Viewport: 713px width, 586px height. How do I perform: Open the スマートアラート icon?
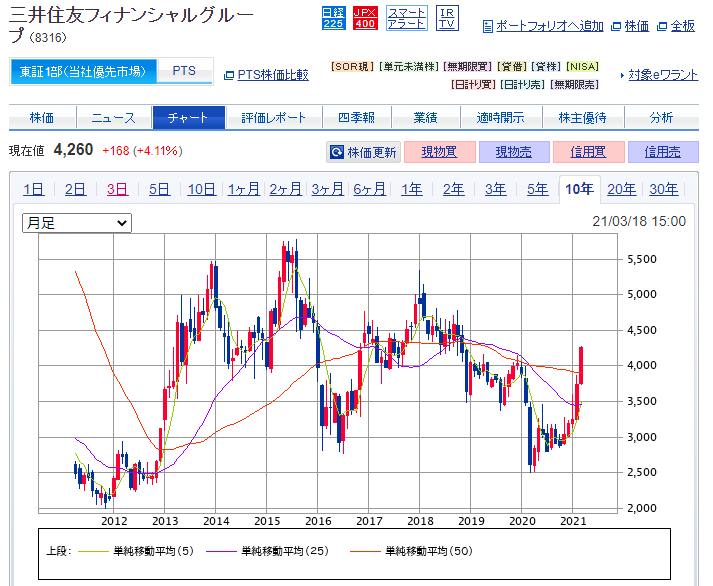407,19
